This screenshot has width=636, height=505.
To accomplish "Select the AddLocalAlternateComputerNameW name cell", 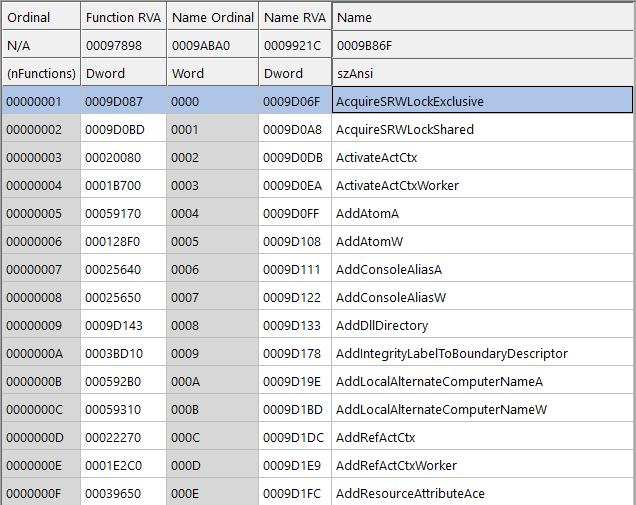I will coord(482,409).
